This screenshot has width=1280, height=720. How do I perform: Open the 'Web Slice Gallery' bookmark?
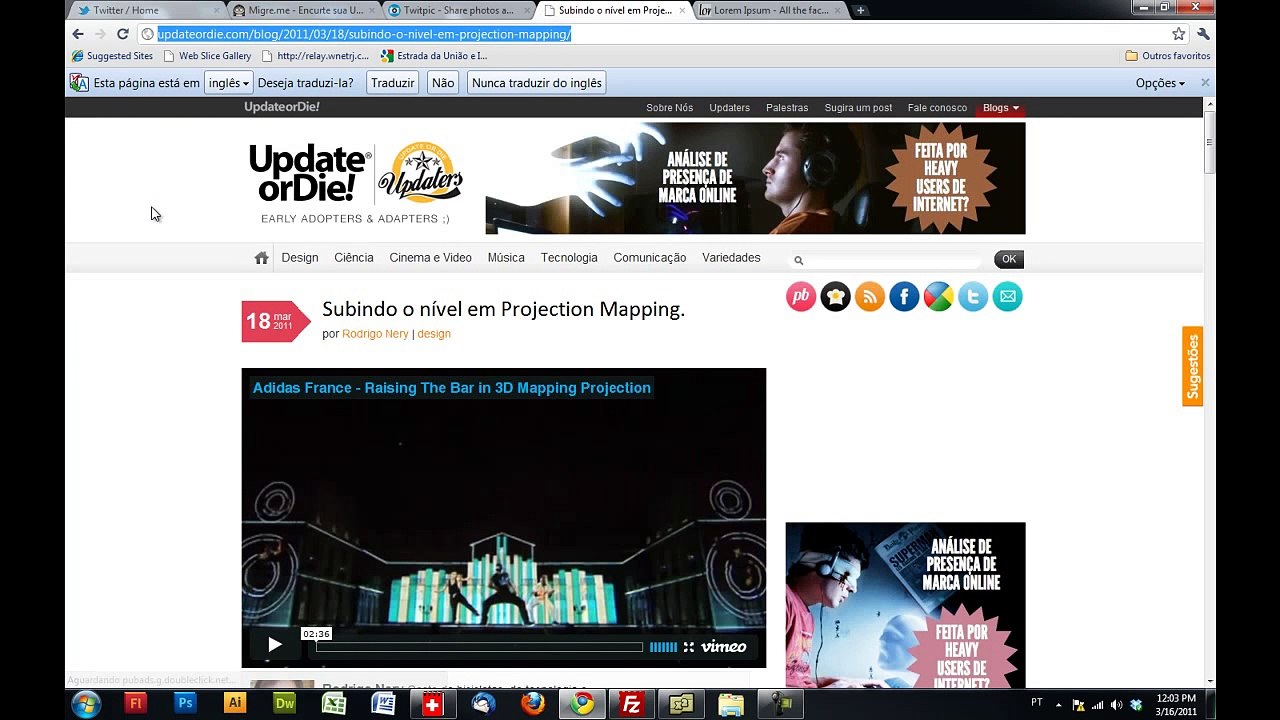207,56
